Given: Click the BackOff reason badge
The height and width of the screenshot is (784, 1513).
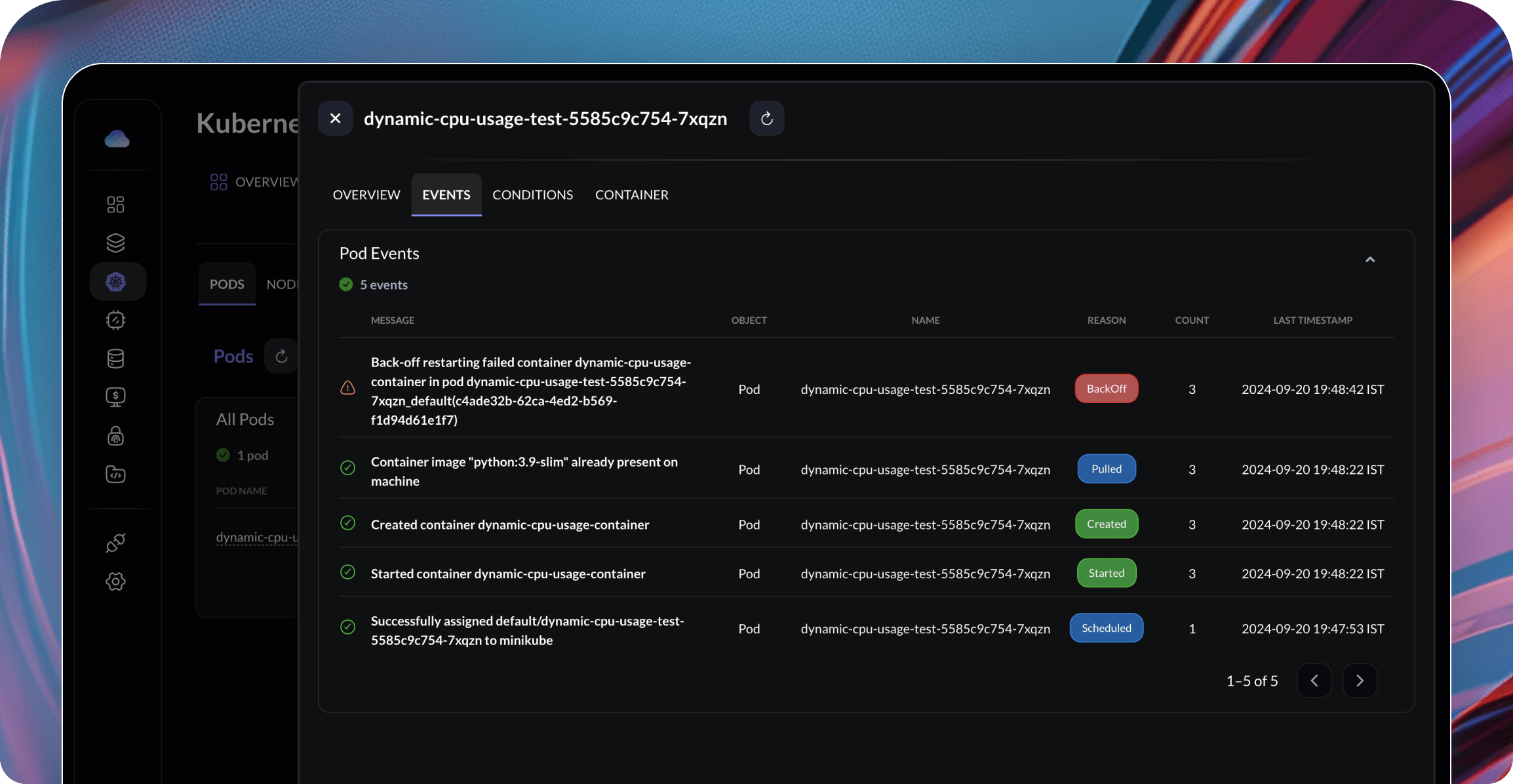Looking at the screenshot, I should pos(1106,389).
